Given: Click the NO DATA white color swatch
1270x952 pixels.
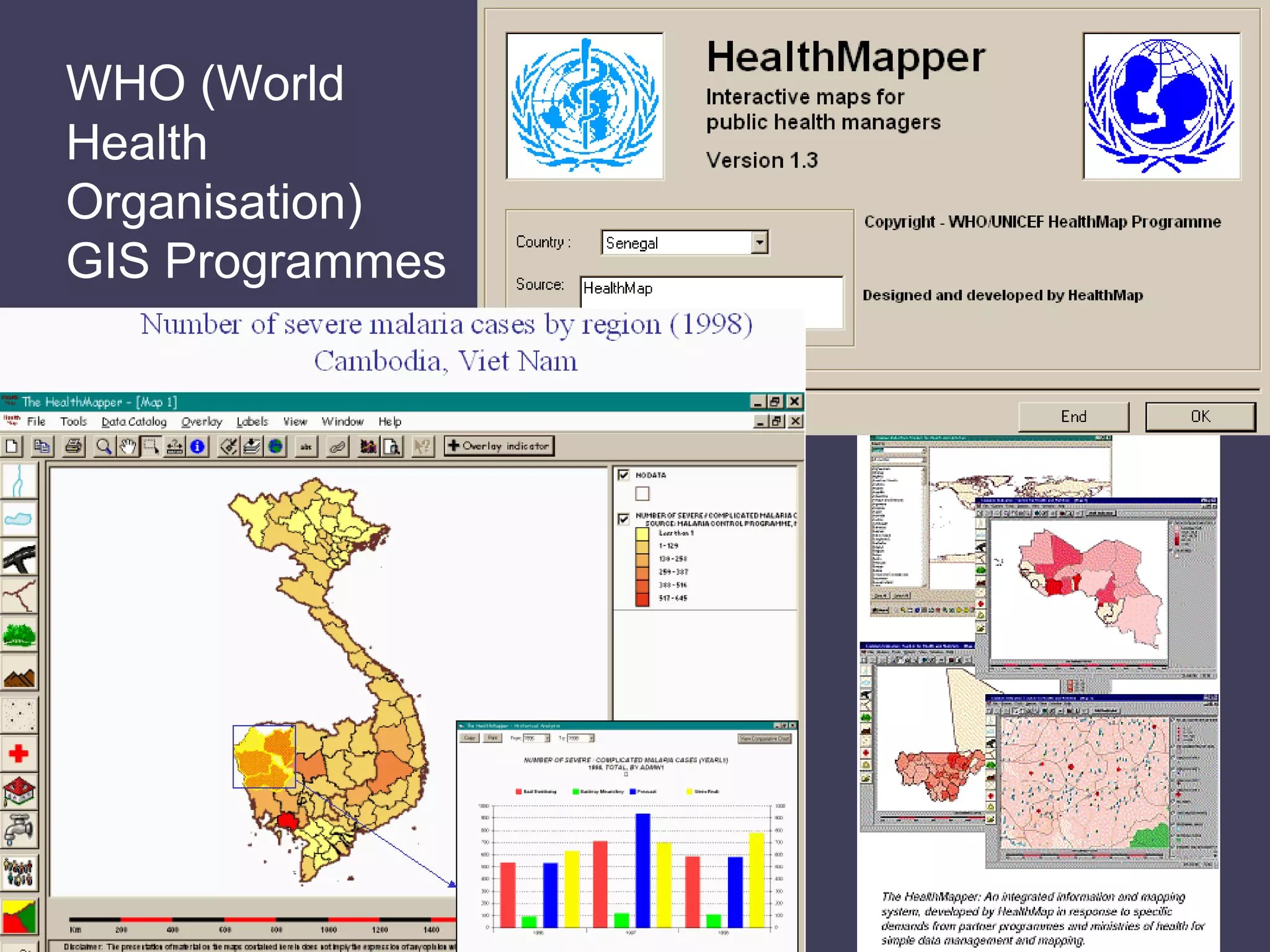Looking at the screenshot, I should coord(642,494).
